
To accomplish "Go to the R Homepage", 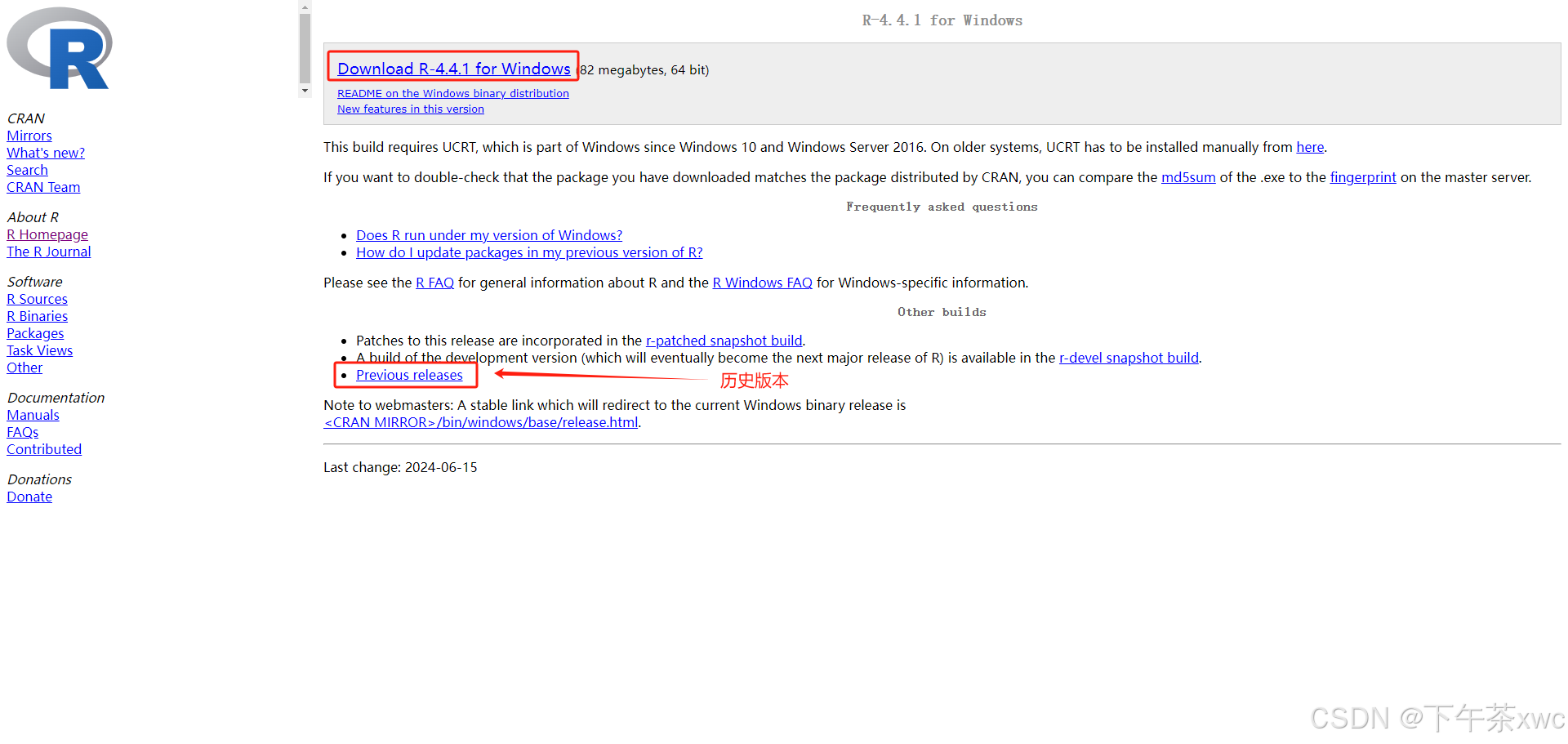I will coord(47,234).
